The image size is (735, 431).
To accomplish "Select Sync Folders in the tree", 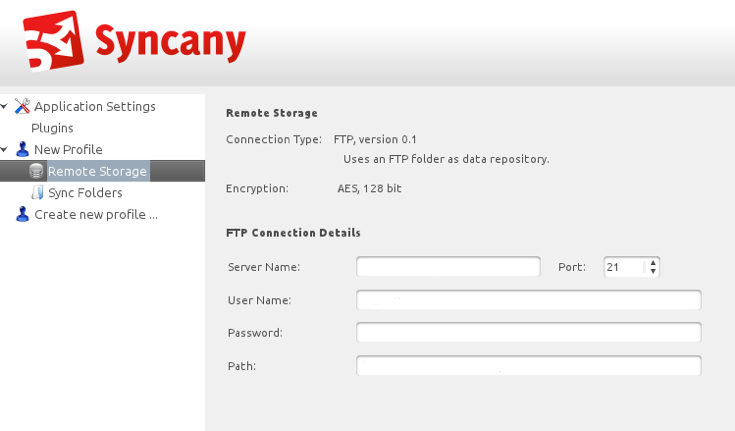I will 85,193.
